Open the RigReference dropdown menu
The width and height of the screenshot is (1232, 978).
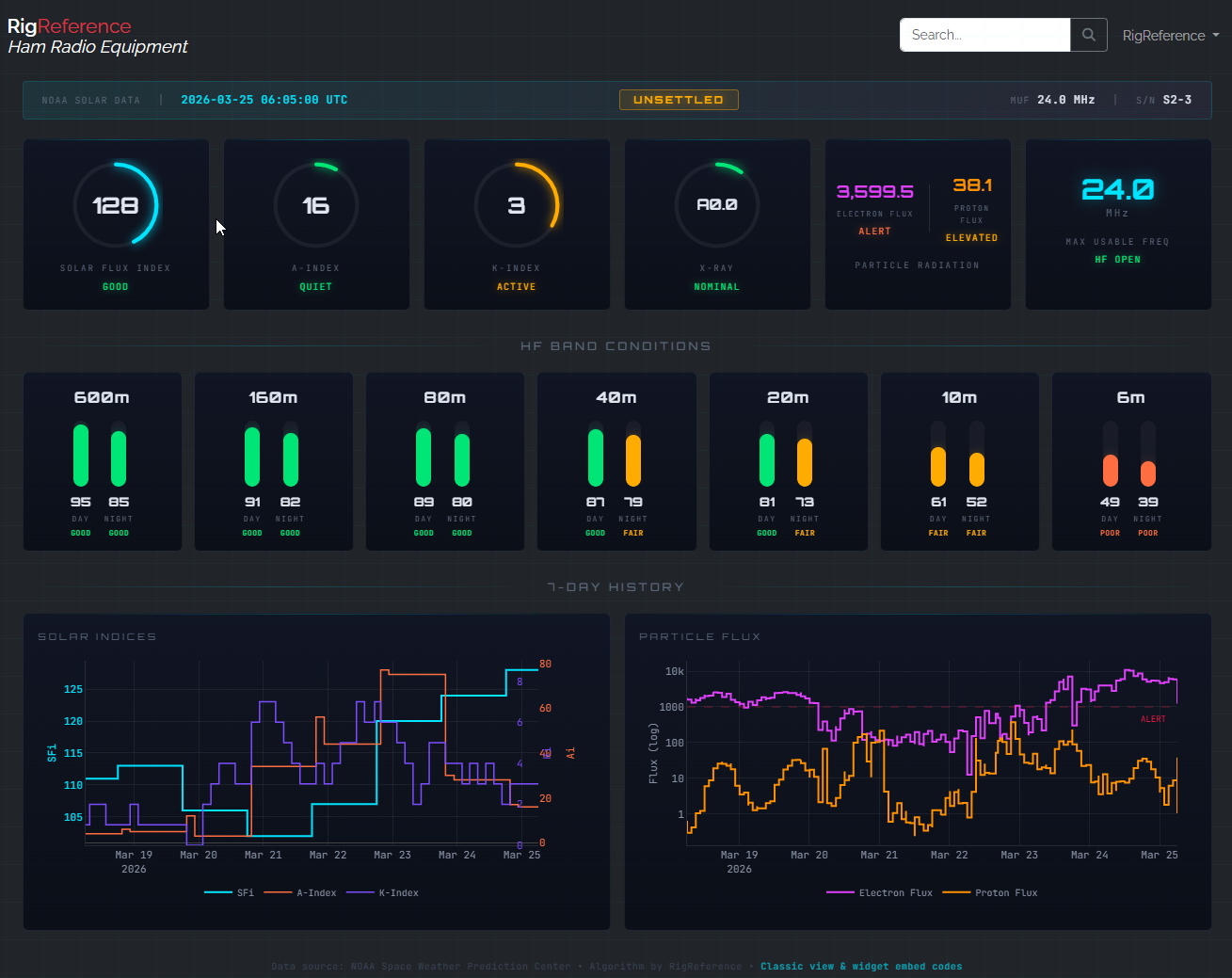(x=1170, y=36)
